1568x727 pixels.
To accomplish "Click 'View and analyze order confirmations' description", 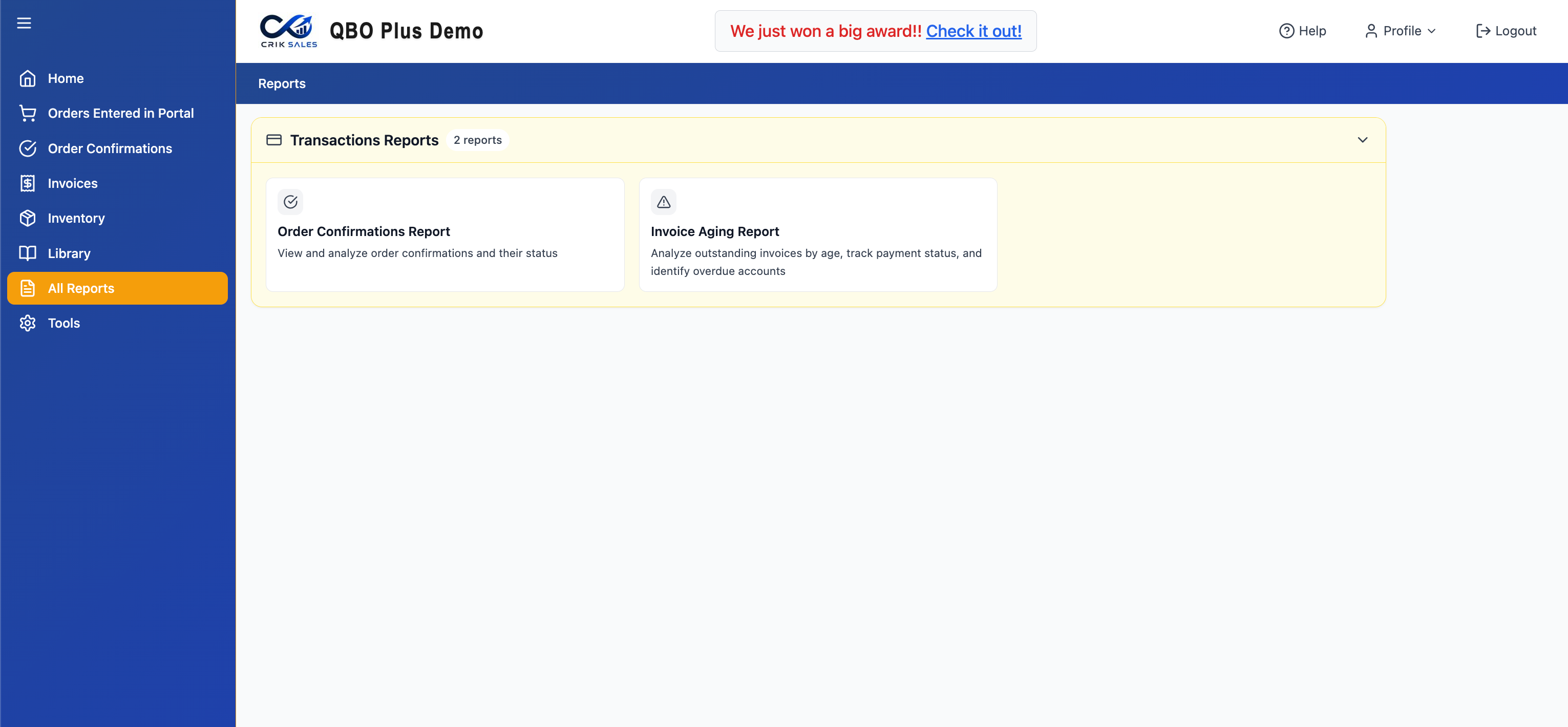I will [x=417, y=253].
